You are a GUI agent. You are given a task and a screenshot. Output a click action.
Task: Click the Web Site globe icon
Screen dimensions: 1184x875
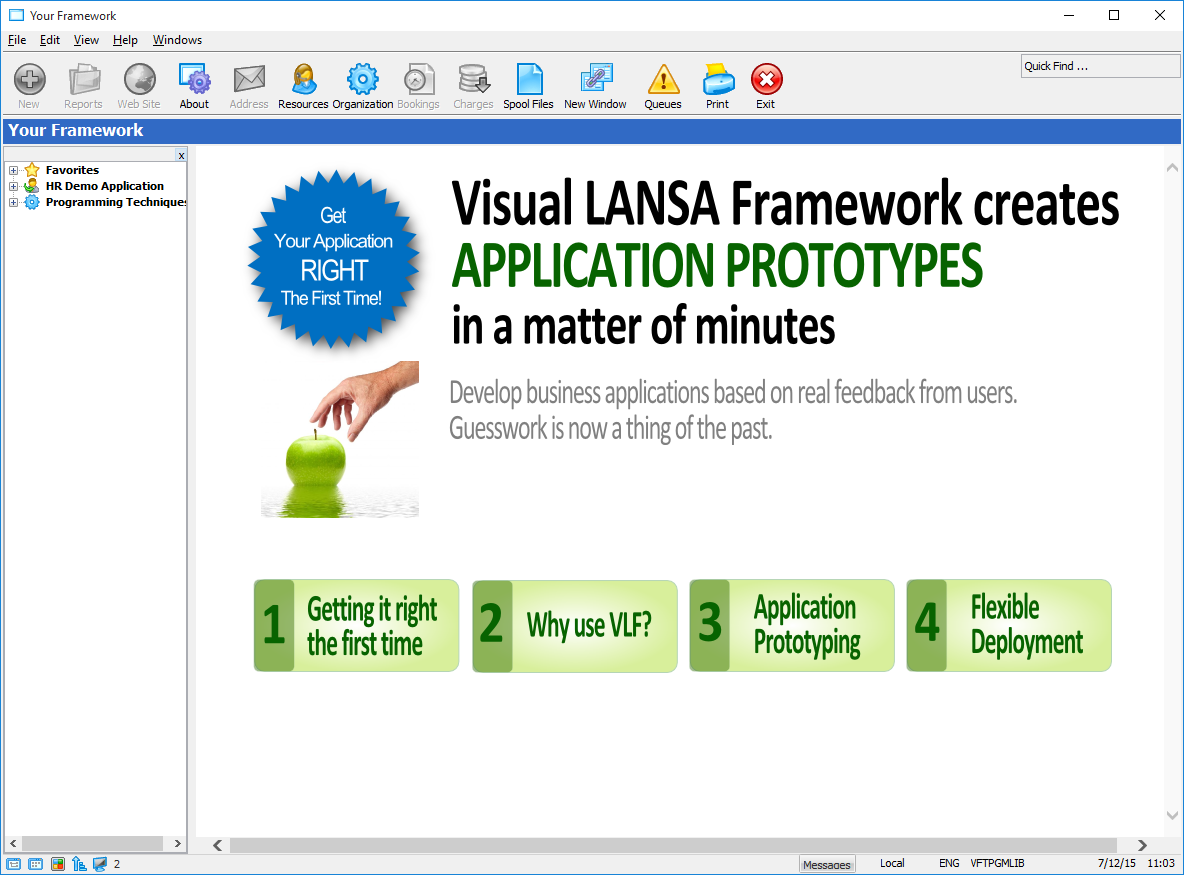140,79
